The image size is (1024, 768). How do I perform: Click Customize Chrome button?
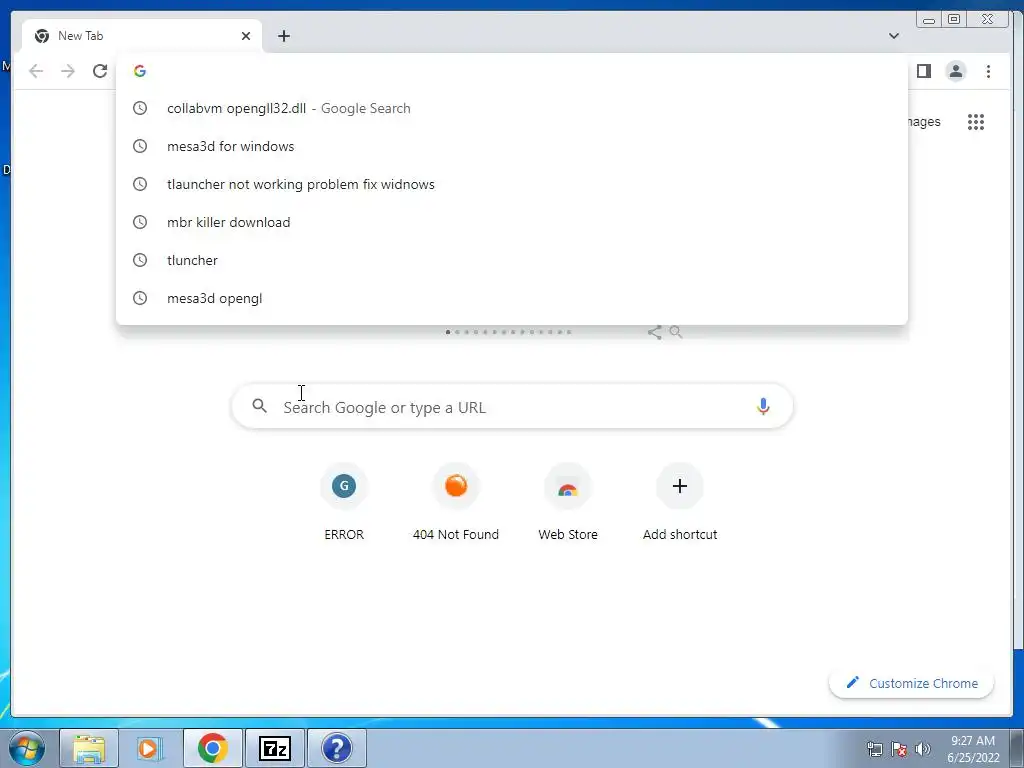click(x=912, y=683)
